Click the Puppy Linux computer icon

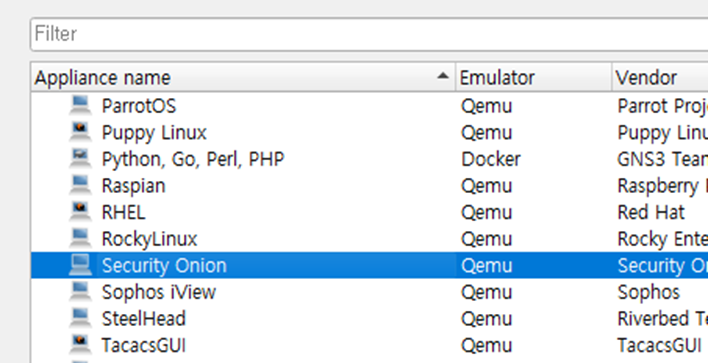point(80,132)
